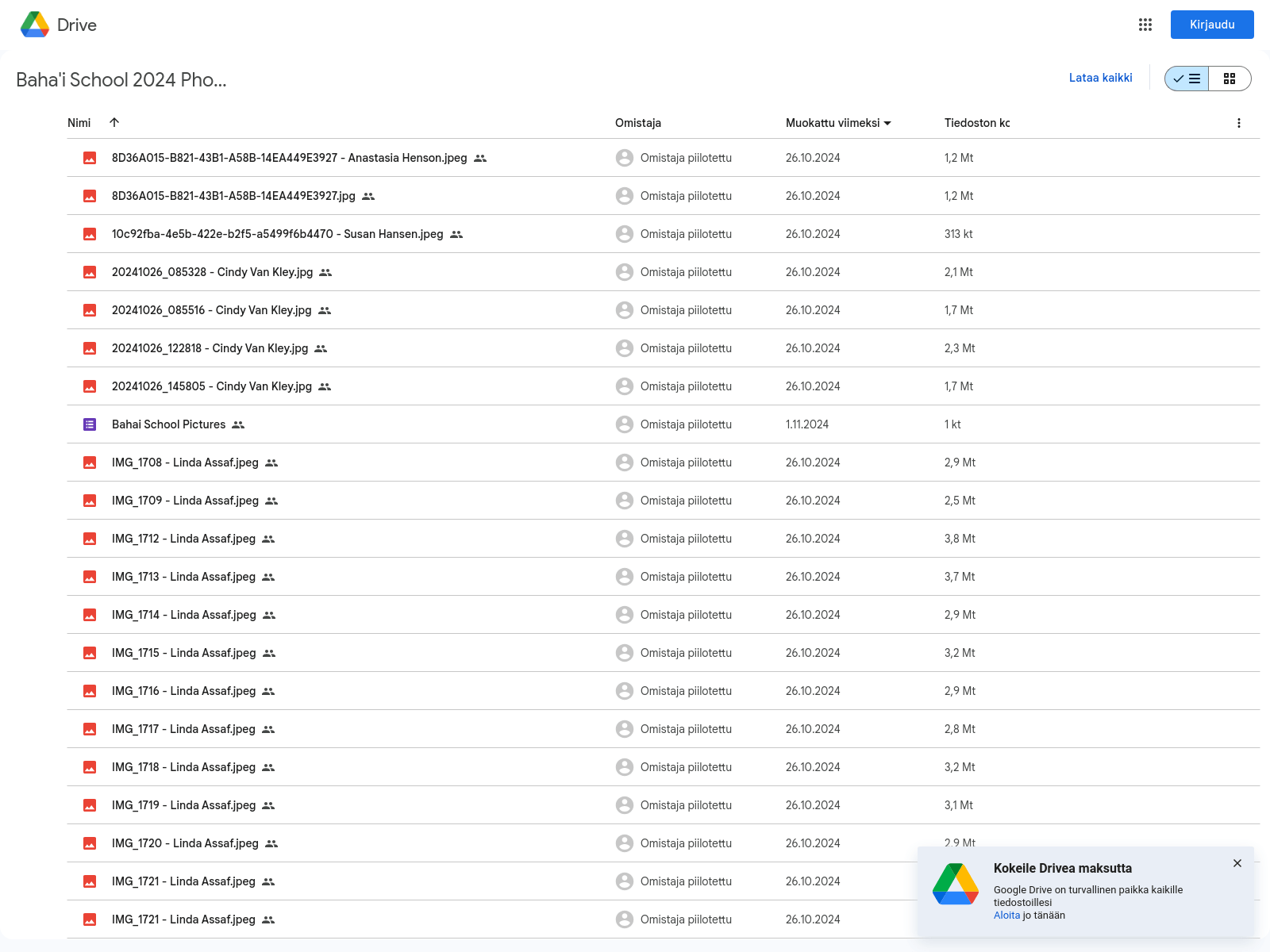
Task: Click the 3,8 Mt file size
Action: click(x=960, y=539)
